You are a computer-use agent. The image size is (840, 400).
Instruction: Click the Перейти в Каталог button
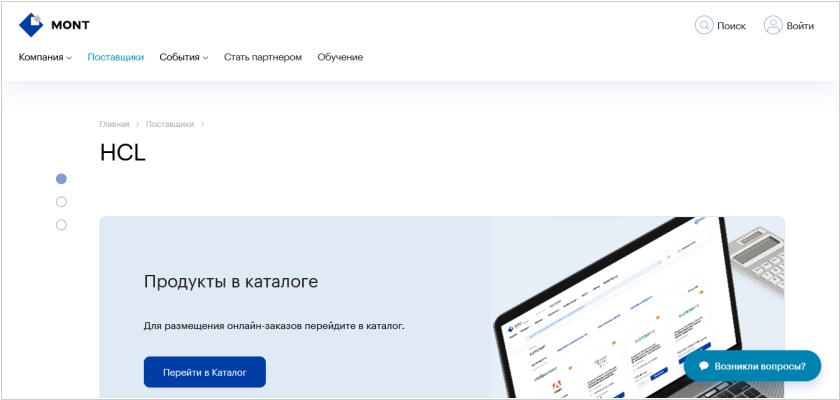(205, 372)
